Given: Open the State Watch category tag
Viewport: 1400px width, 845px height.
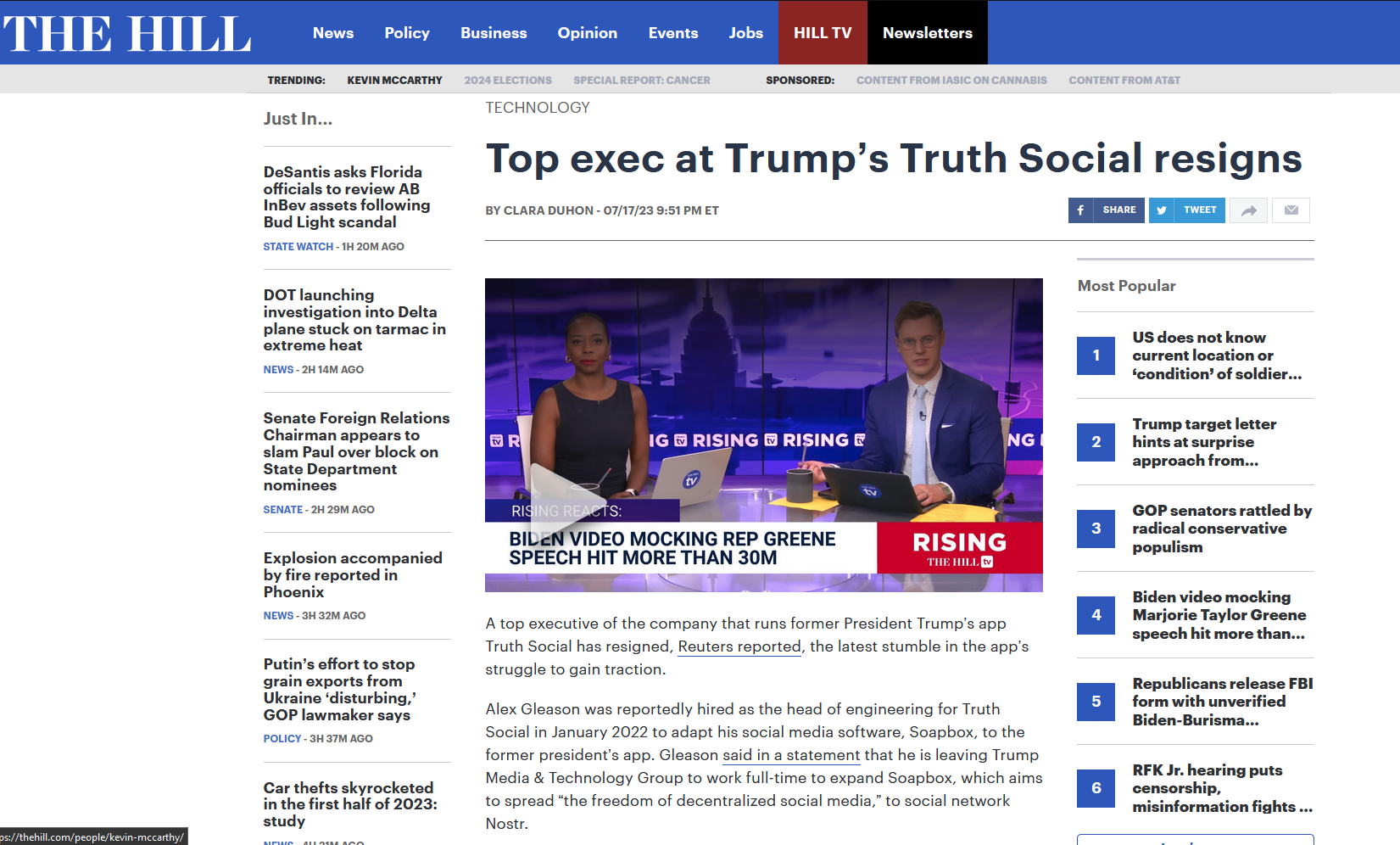Looking at the screenshot, I should tap(298, 247).
